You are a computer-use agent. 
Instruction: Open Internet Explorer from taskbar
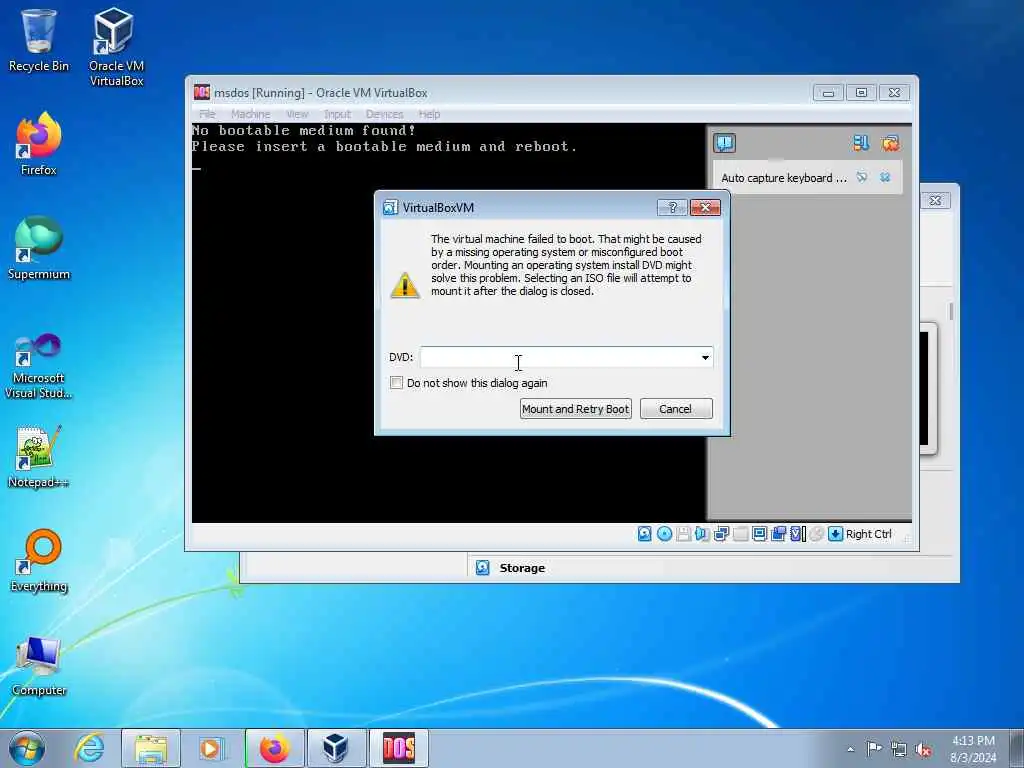[x=90, y=748]
